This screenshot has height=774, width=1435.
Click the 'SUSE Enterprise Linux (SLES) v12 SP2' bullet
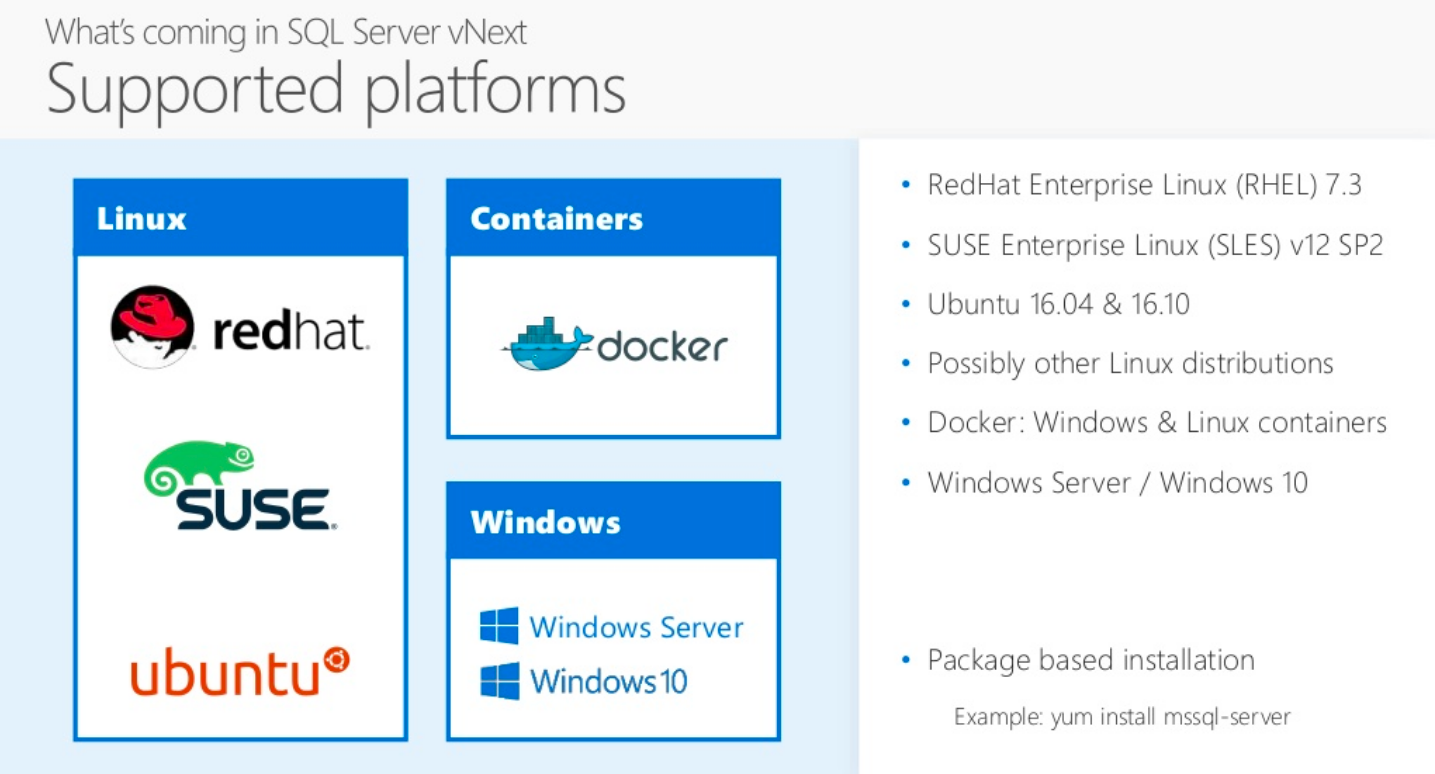pos(1155,244)
